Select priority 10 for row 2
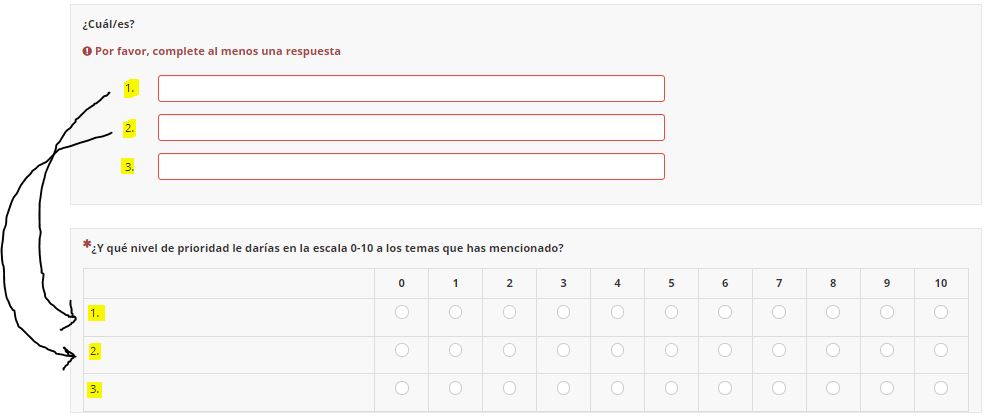 point(941,351)
